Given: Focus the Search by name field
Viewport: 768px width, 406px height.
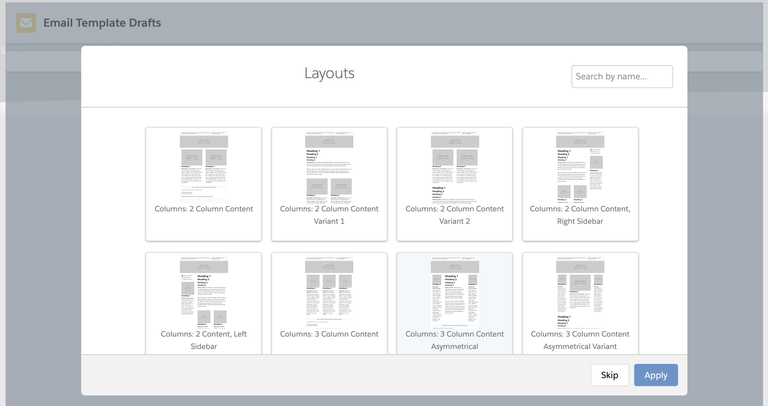Looking at the screenshot, I should (621, 76).
